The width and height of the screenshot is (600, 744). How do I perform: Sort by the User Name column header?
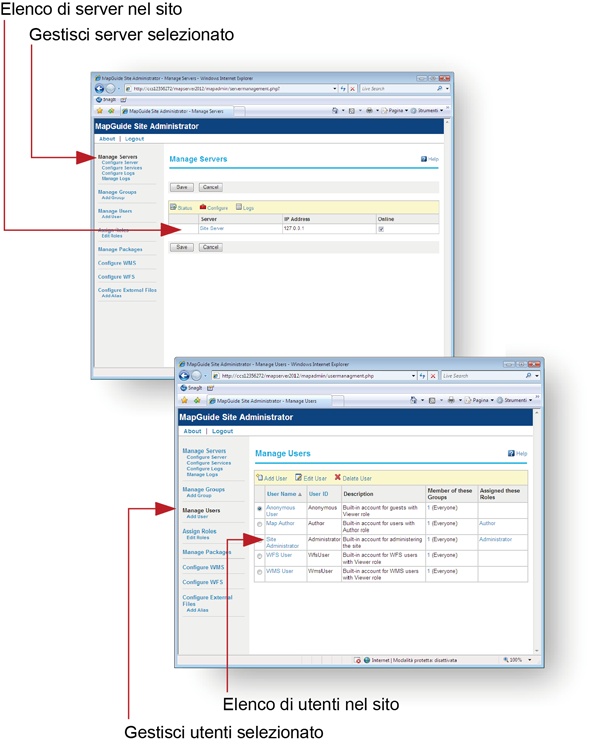tap(284, 494)
